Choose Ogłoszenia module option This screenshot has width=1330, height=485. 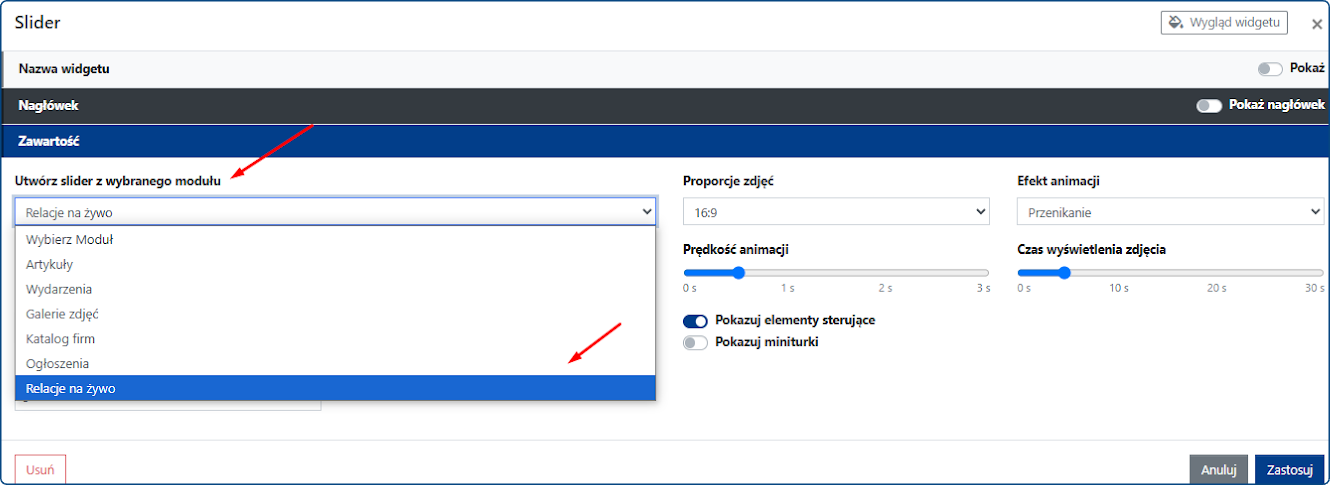(58, 363)
